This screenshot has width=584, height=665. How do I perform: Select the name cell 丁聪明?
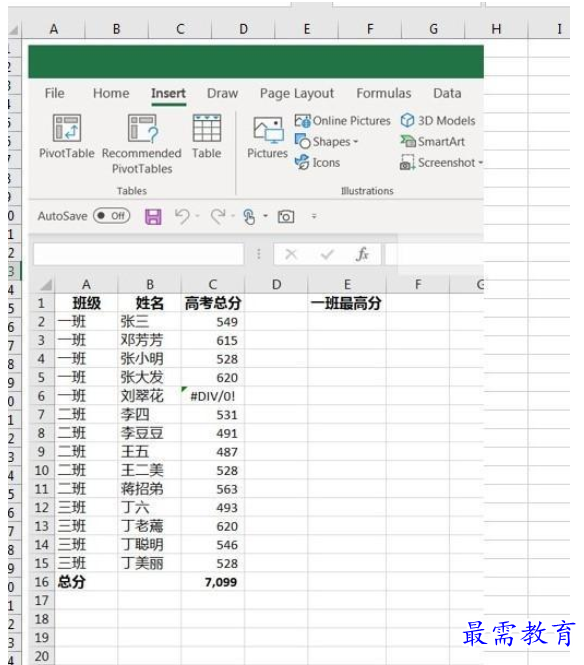(150, 545)
